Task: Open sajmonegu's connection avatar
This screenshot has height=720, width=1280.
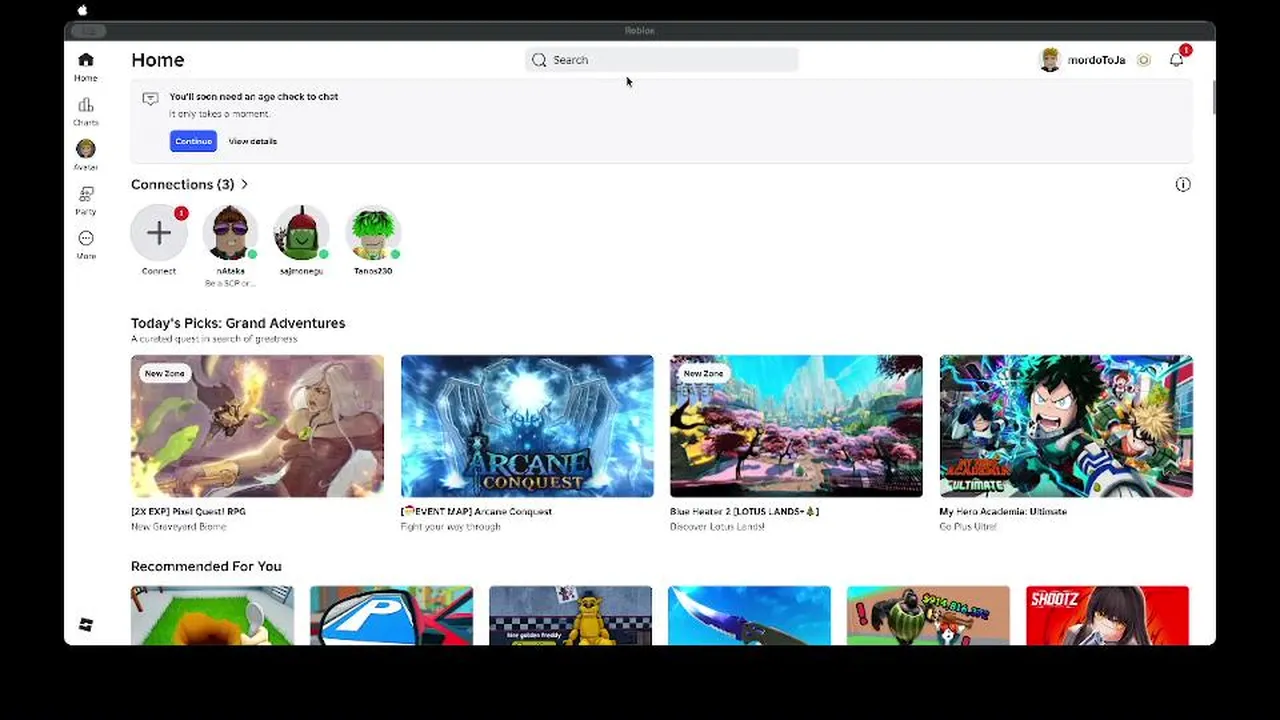Action: point(301,233)
